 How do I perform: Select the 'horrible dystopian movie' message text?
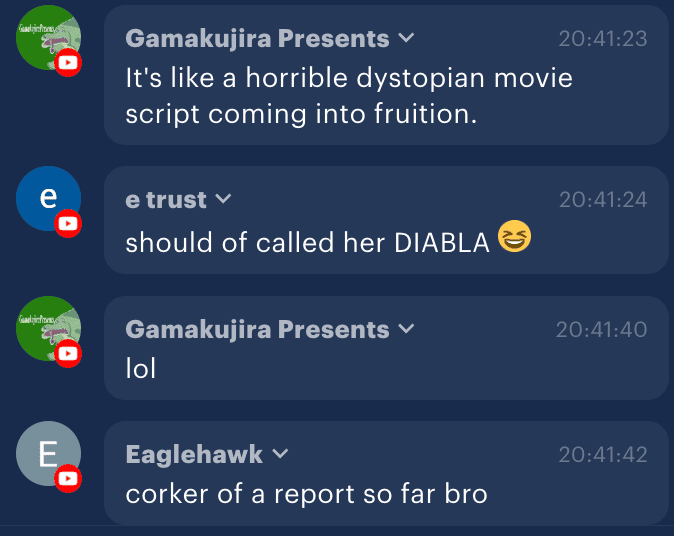(349, 96)
